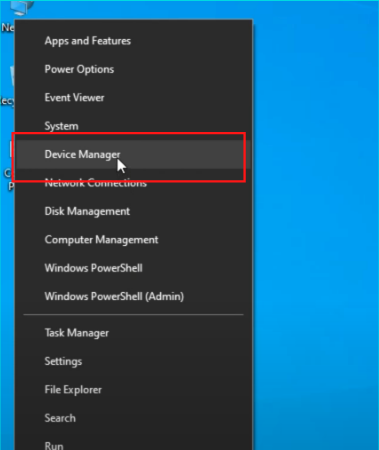The height and width of the screenshot is (450, 379).
Task: Open Disk Management
Action: point(133,211)
